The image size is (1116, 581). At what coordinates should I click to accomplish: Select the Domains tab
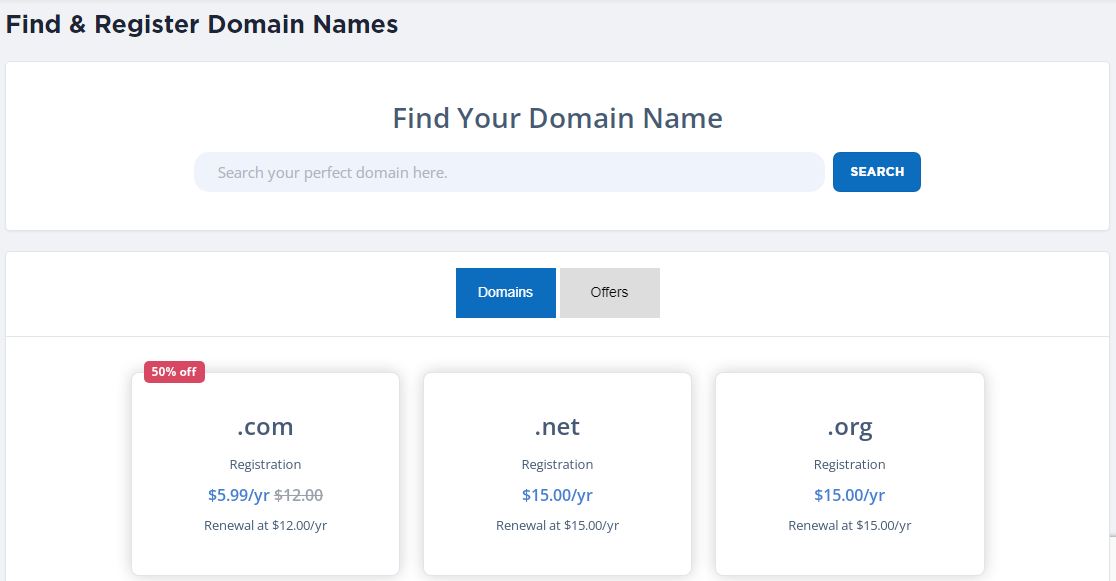[505, 293]
